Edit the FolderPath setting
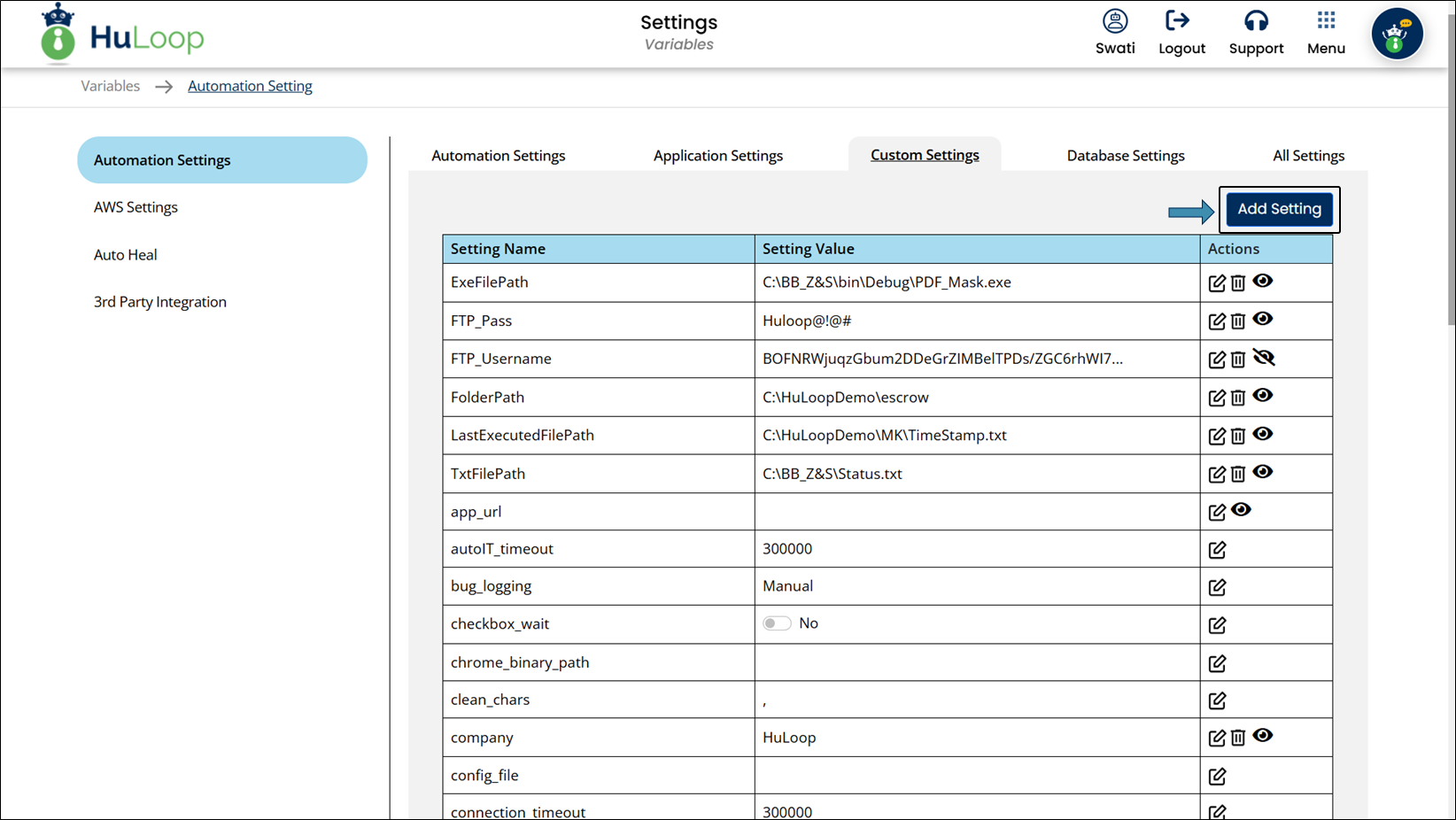The image size is (1456, 820). [1217, 398]
